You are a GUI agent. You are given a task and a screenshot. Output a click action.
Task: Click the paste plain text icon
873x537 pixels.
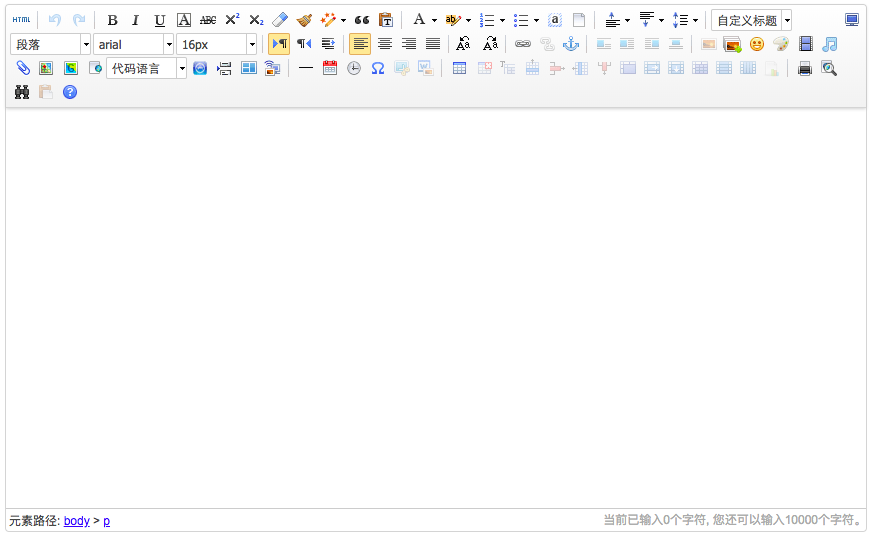386,20
